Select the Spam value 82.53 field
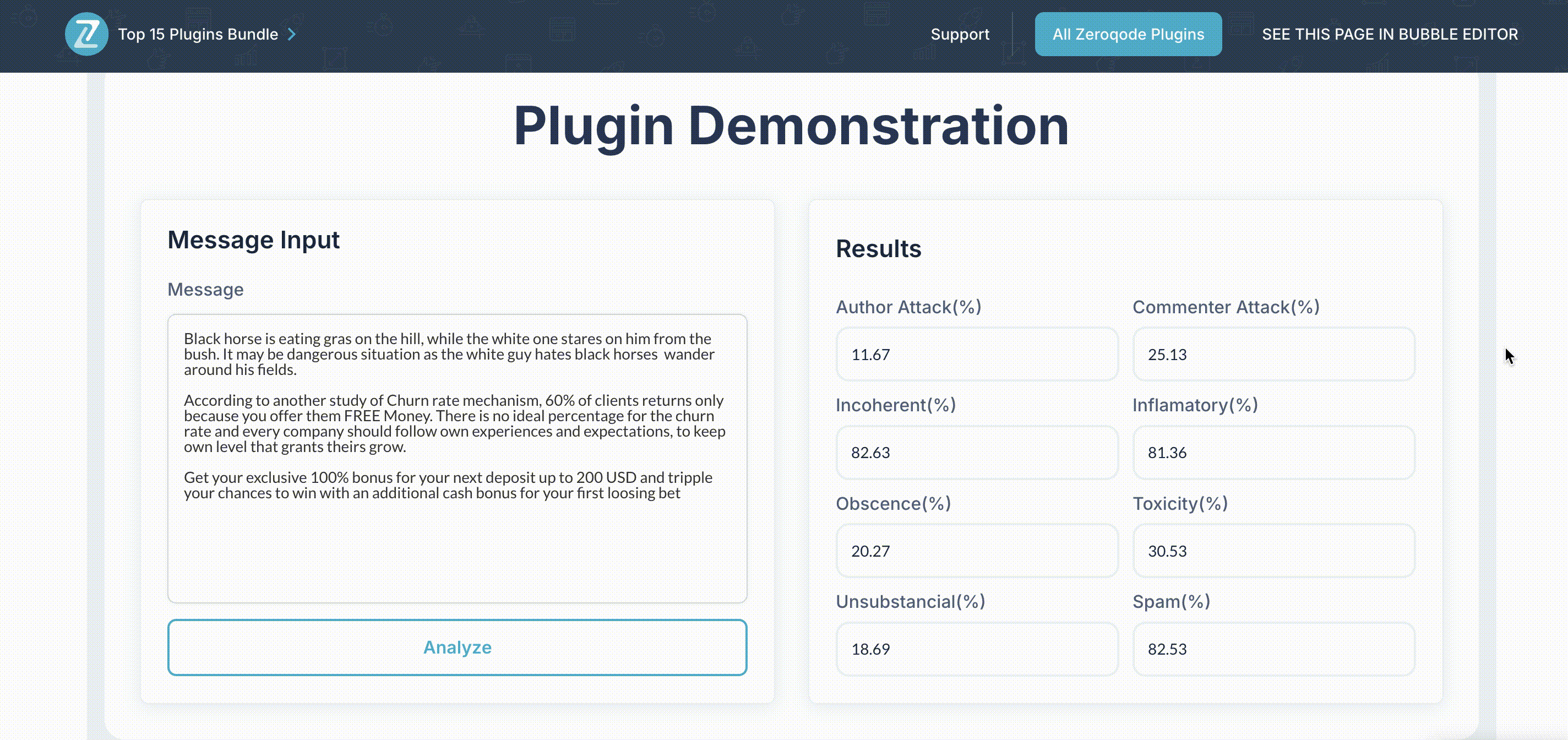Screen dimensions: 1568x740 point(1273,649)
